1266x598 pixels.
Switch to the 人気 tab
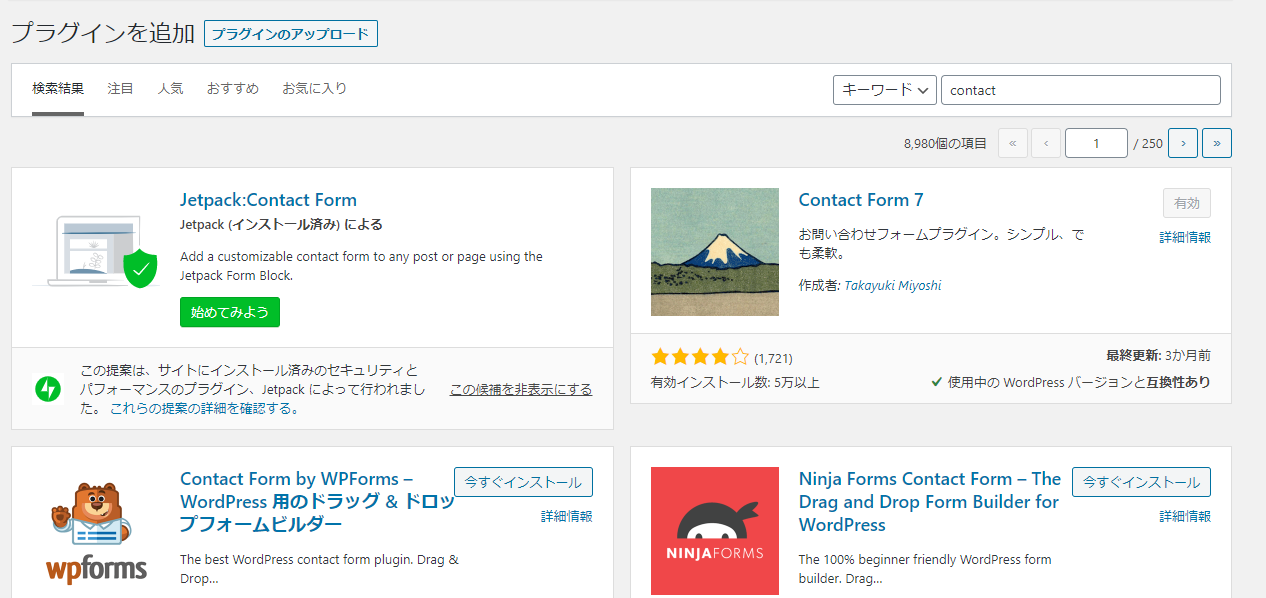[x=170, y=89]
